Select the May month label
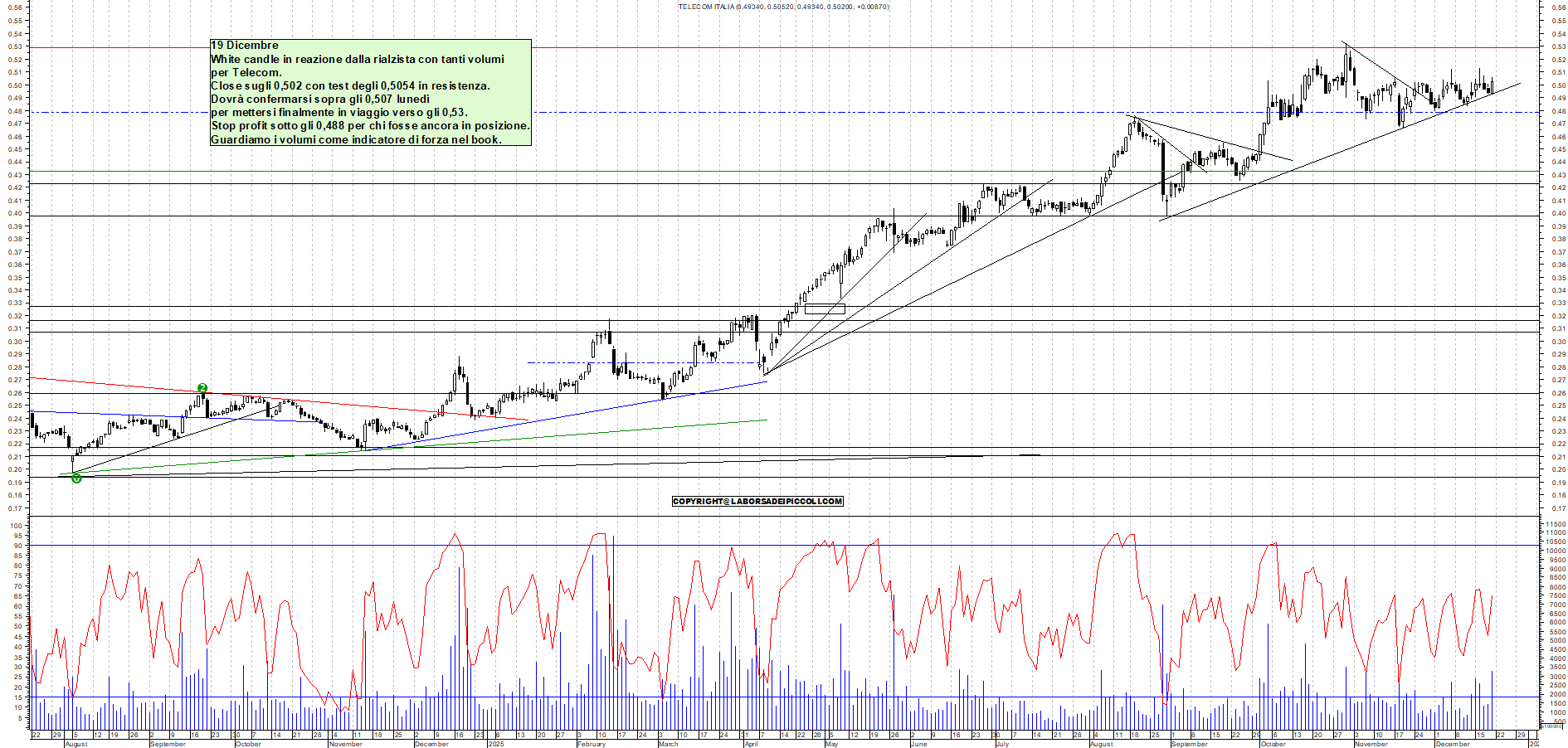 (831, 744)
